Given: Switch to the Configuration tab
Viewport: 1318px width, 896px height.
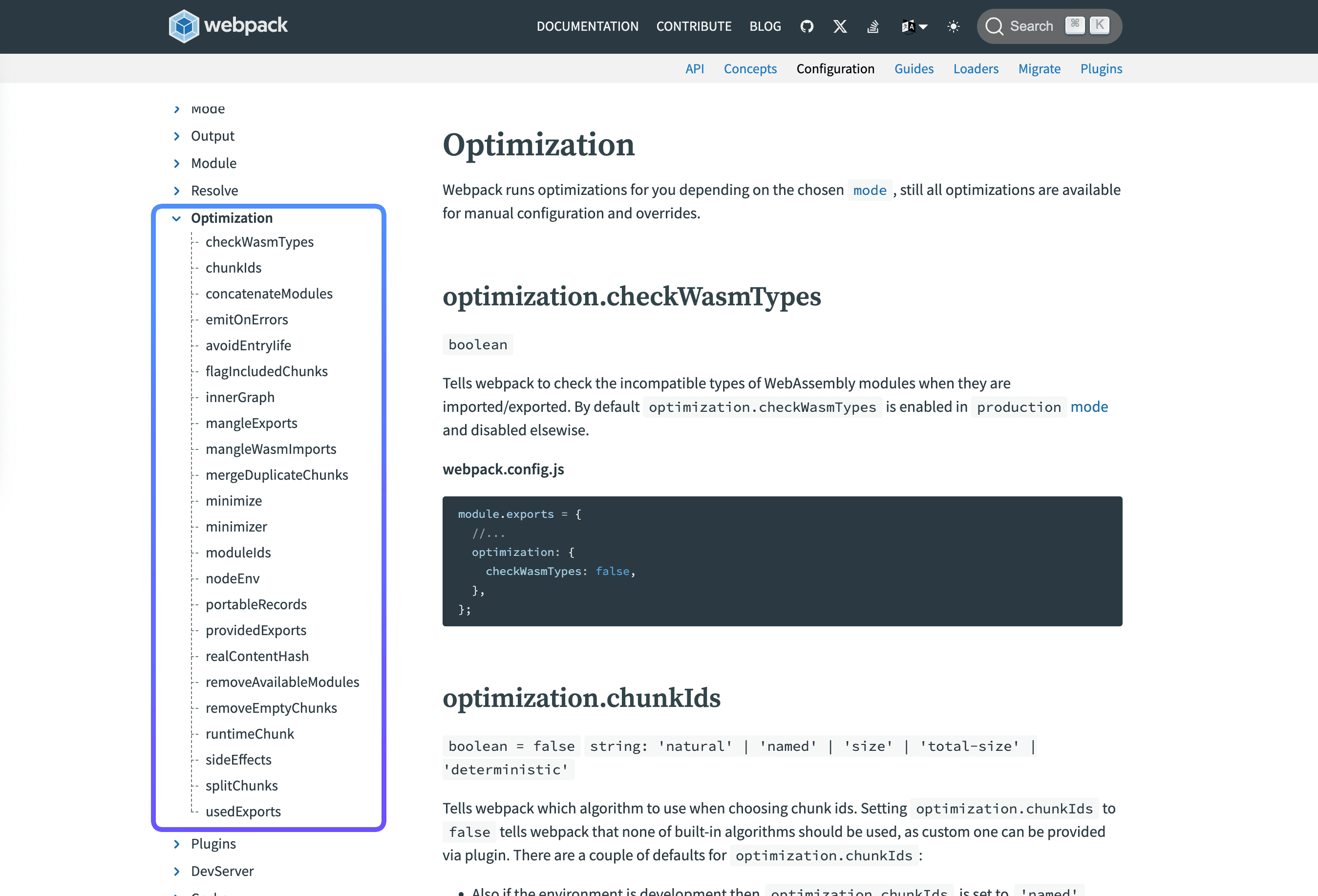Looking at the screenshot, I should point(835,68).
